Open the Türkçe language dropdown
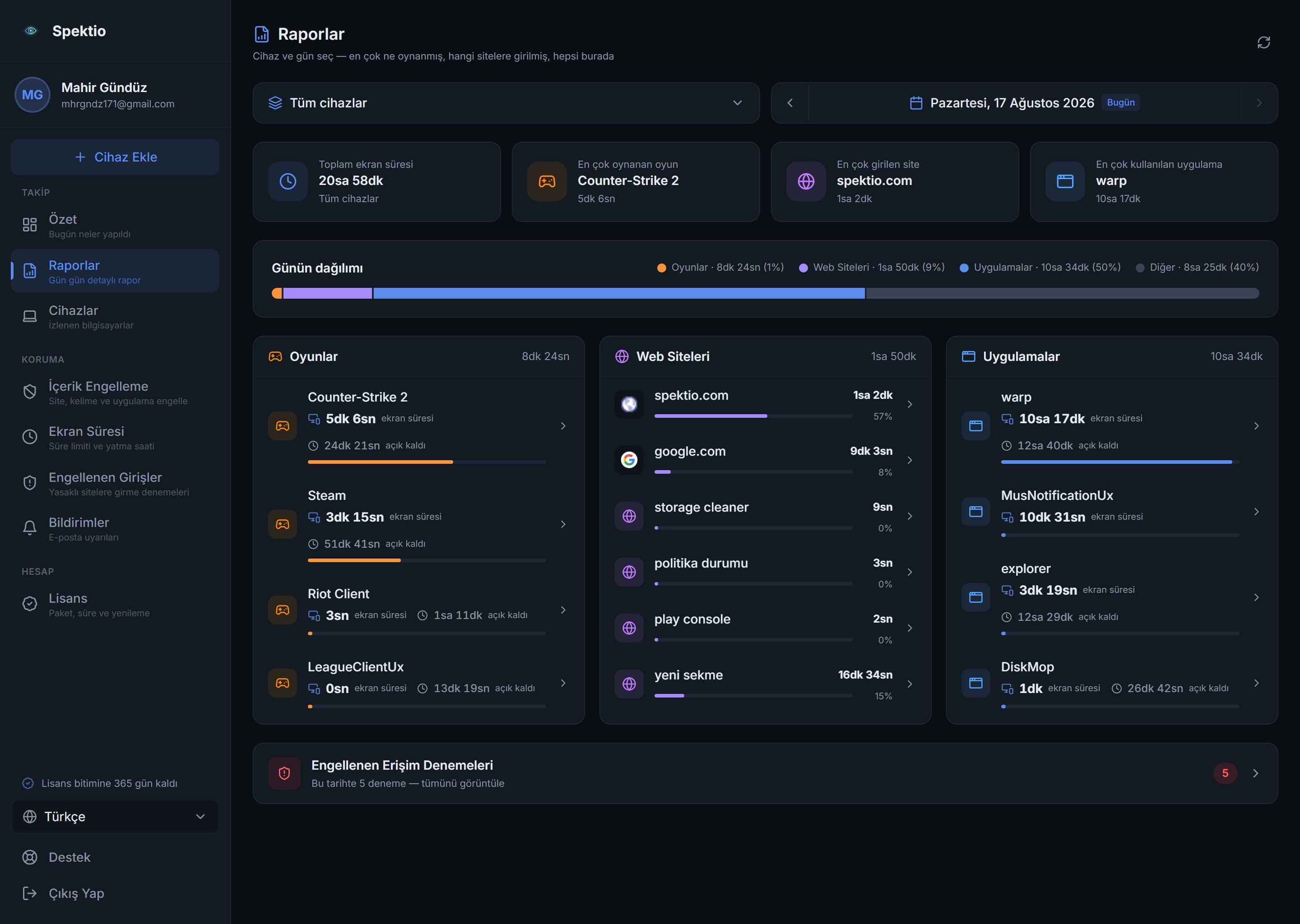This screenshot has width=1300, height=924. [115, 817]
